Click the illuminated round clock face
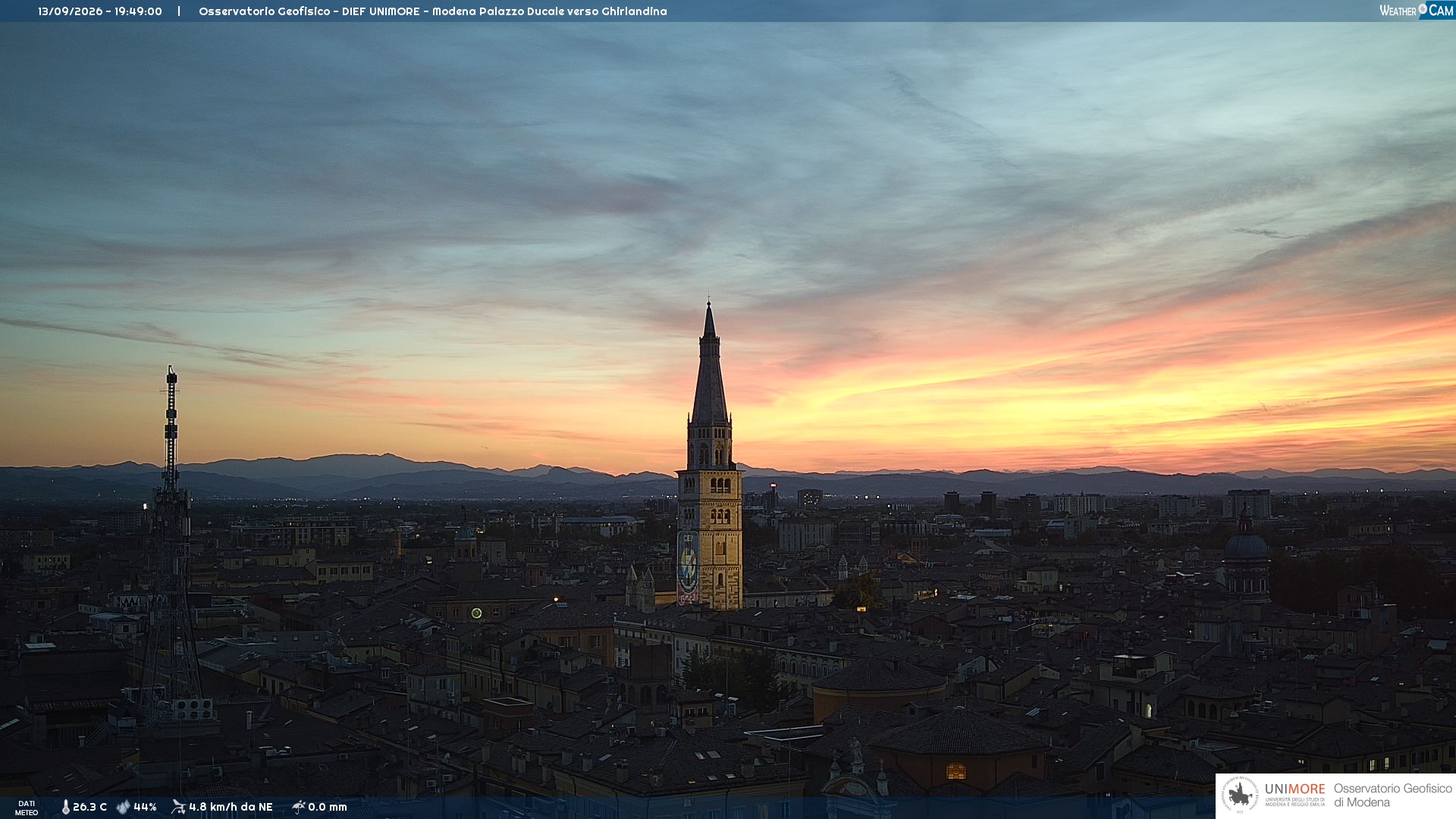The width and height of the screenshot is (1456, 819). [x=476, y=613]
